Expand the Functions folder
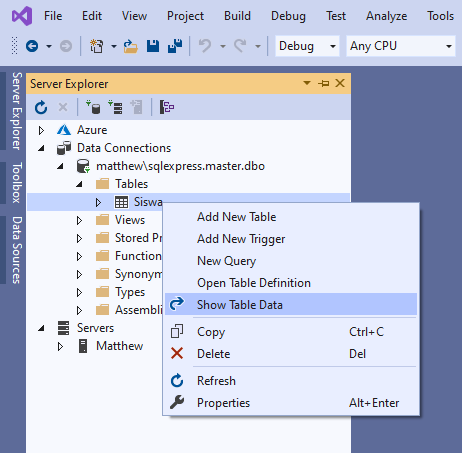The width and height of the screenshot is (462, 453). point(79,256)
